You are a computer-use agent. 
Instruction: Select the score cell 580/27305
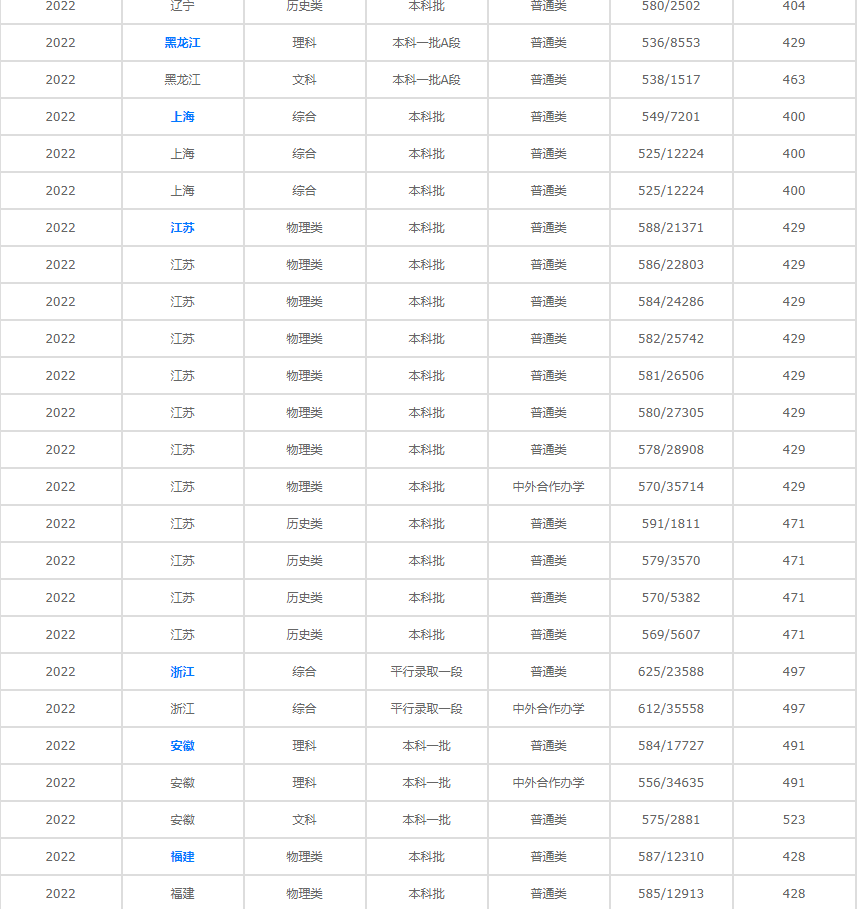tap(671, 413)
